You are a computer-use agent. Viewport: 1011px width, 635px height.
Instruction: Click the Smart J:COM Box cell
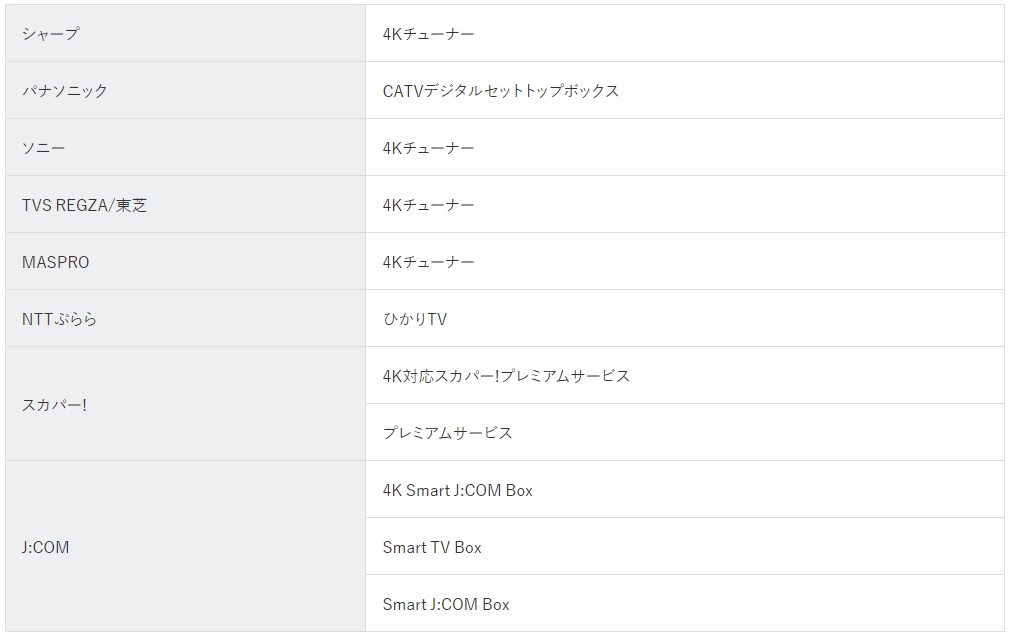685,603
